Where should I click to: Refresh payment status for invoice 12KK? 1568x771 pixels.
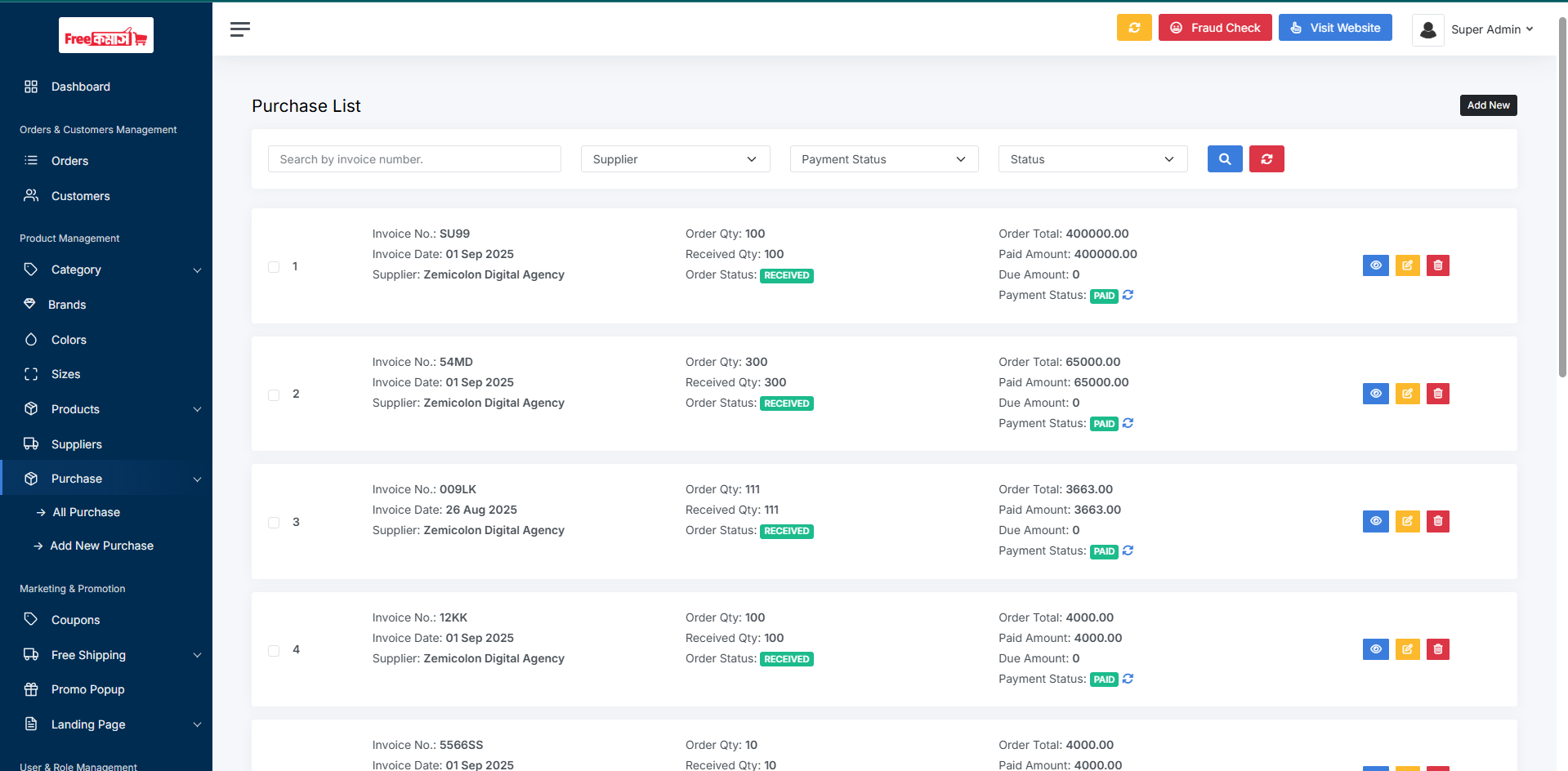click(1128, 679)
